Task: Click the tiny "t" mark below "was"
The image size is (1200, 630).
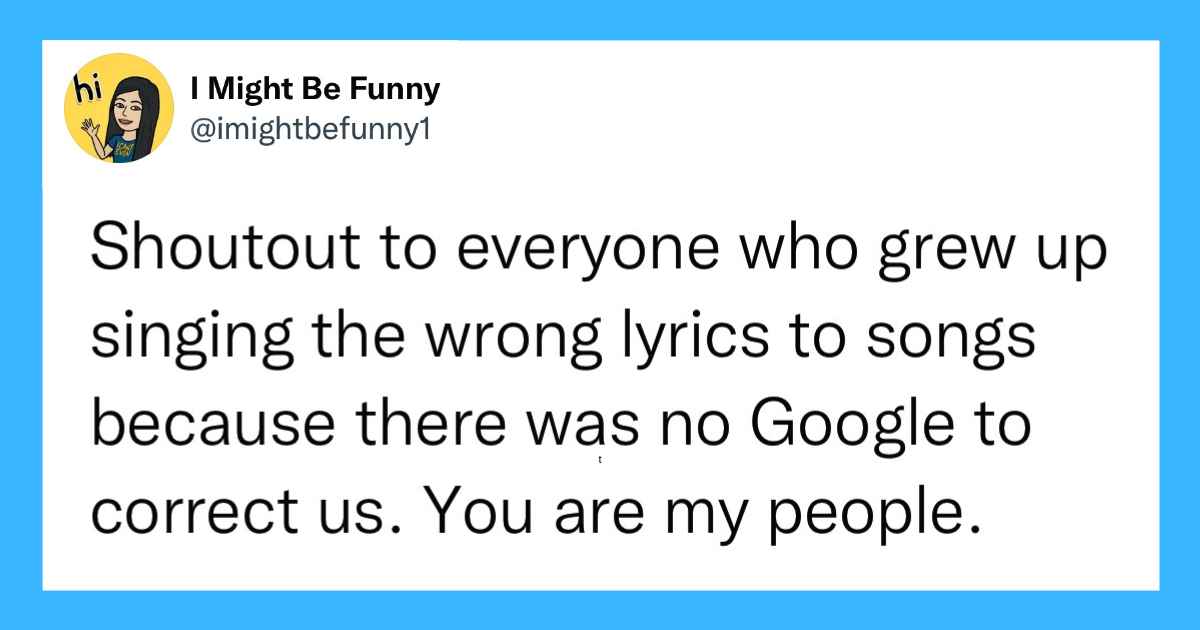Action: pos(597,462)
